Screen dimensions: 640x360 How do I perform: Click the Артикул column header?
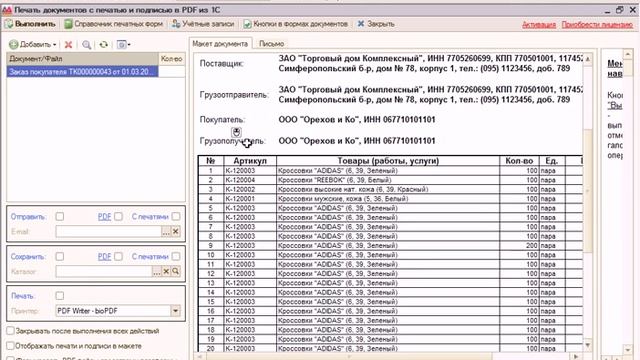coord(250,161)
